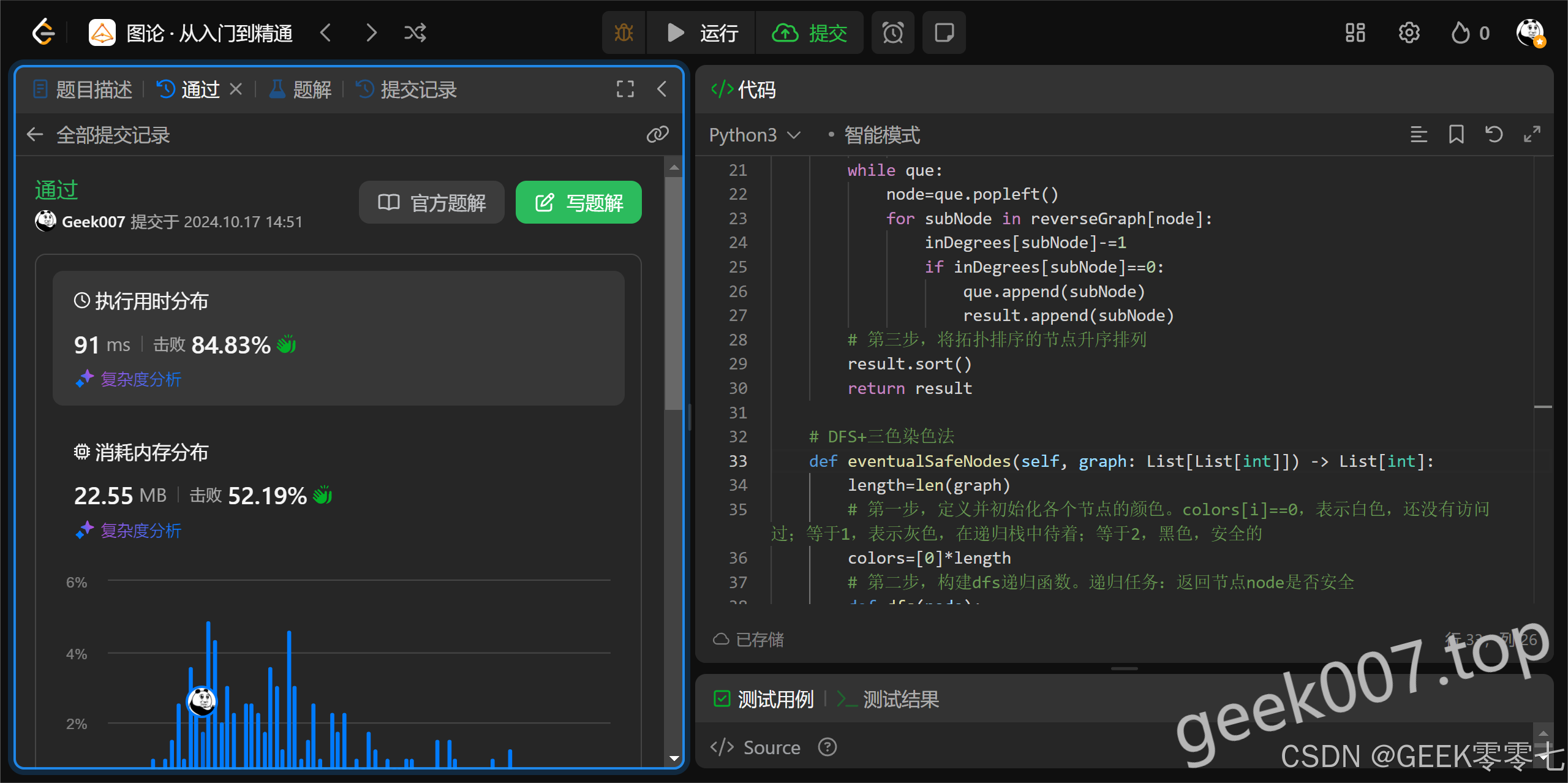Image resolution: width=1568 pixels, height=783 pixels.
Task: Open settings gear icon in top bar
Action: pos(1409,32)
